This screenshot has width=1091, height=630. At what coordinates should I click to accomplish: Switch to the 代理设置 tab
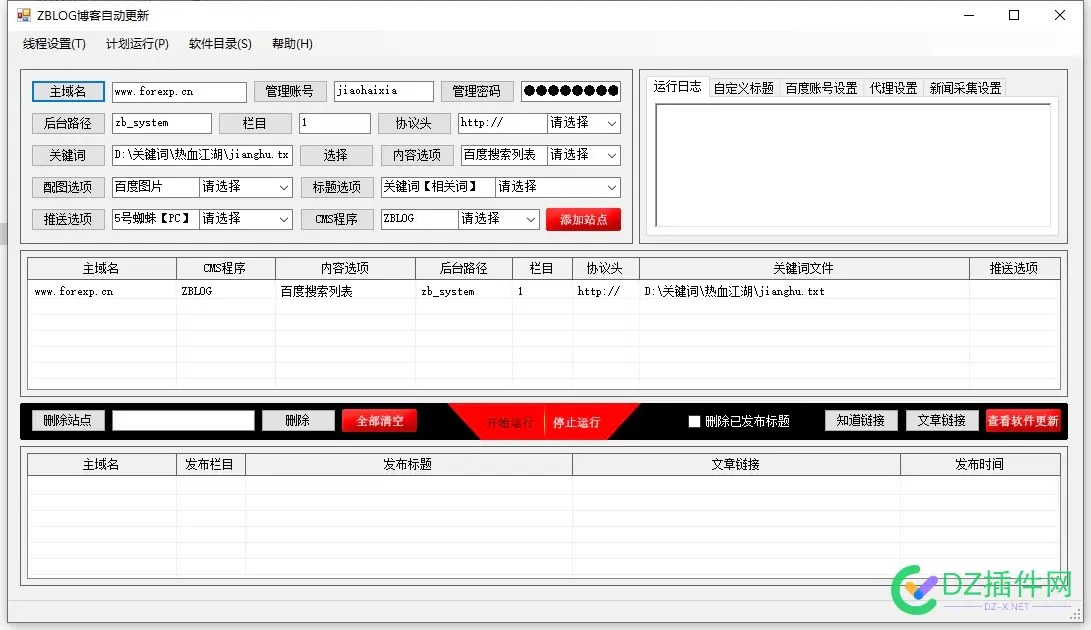pyautogui.click(x=893, y=88)
